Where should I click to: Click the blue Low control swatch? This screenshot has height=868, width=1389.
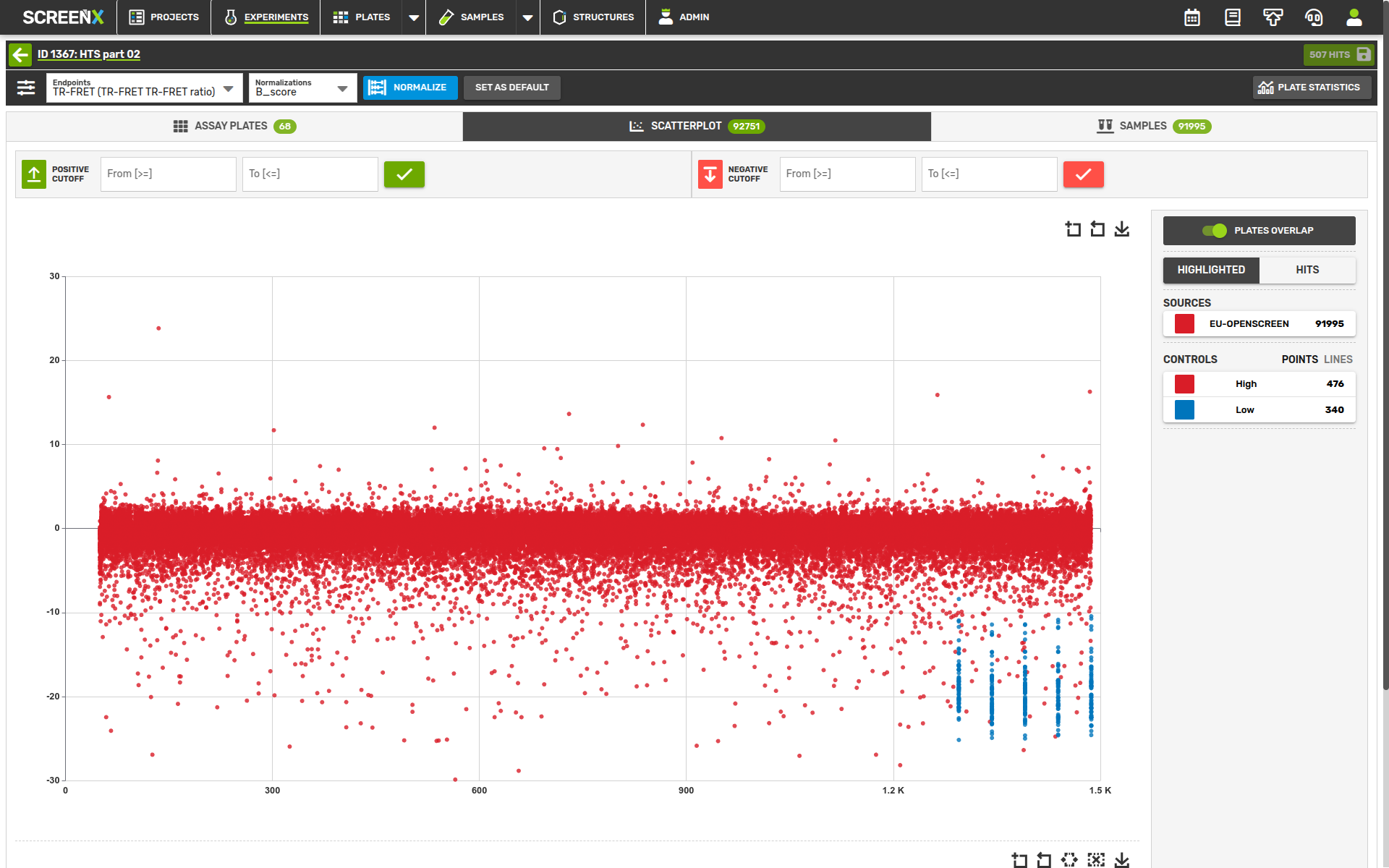click(1184, 410)
